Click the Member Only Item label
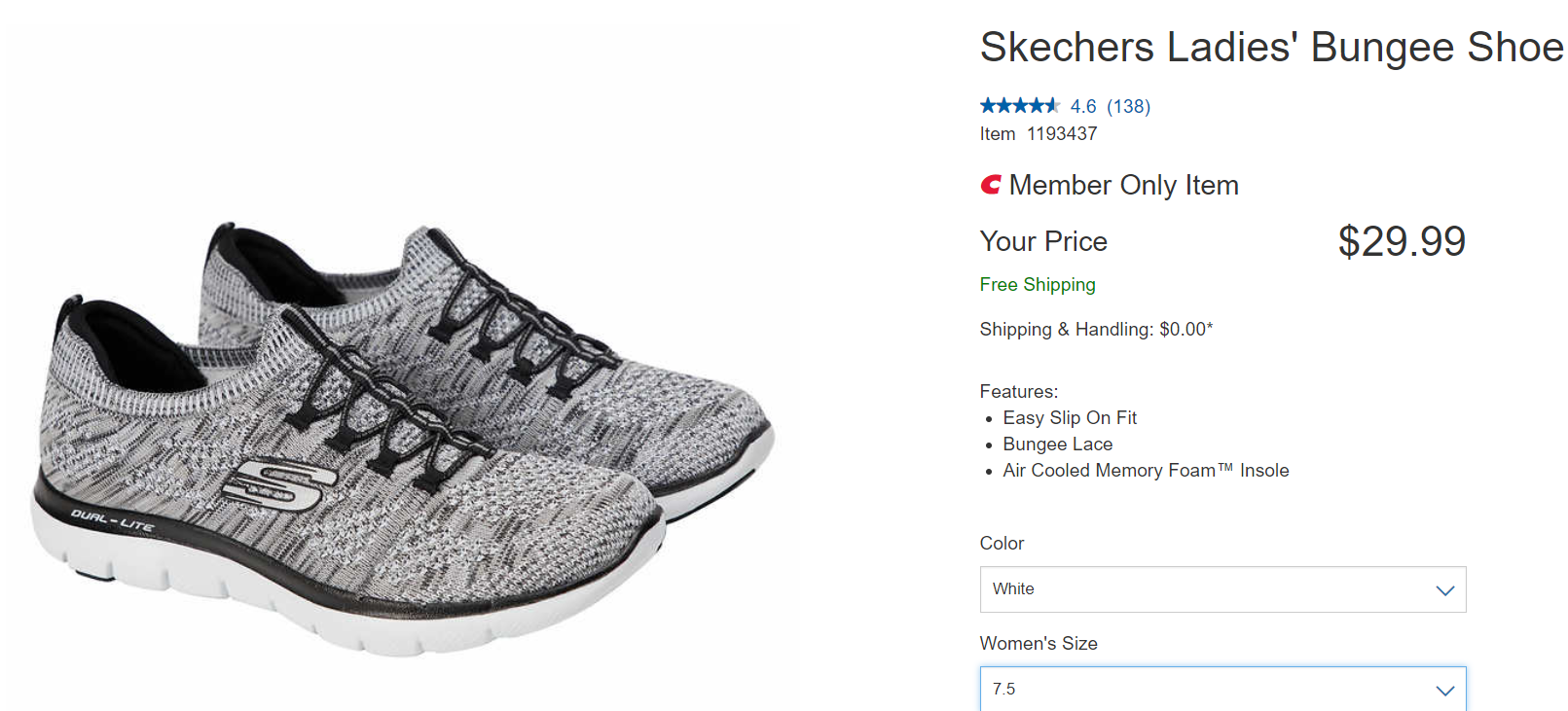Viewport: 1568px width, 711px height. pos(1123,186)
